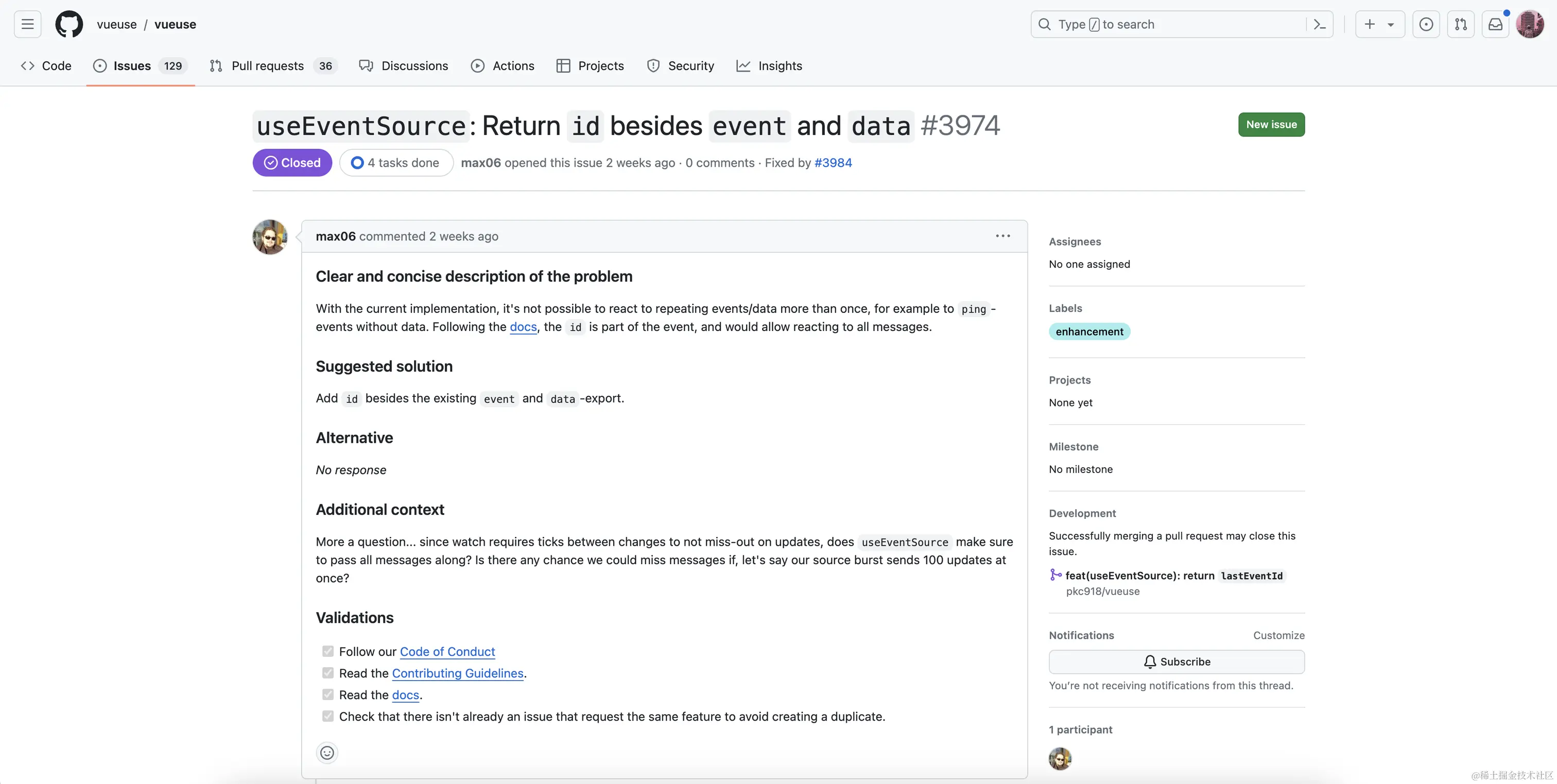The image size is (1557, 784).
Task: Add a reaction with the smiley icon
Action: [x=327, y=753]
